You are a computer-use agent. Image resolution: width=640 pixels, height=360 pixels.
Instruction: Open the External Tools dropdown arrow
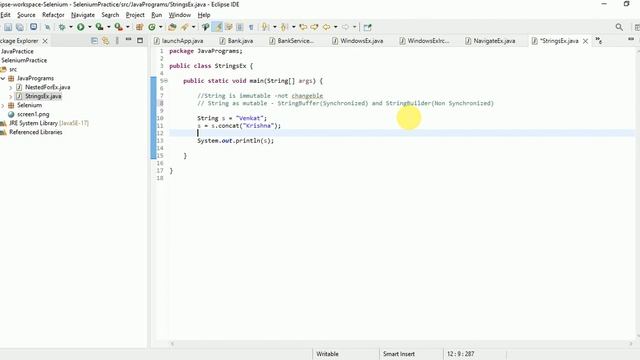(x=128, y=27)
